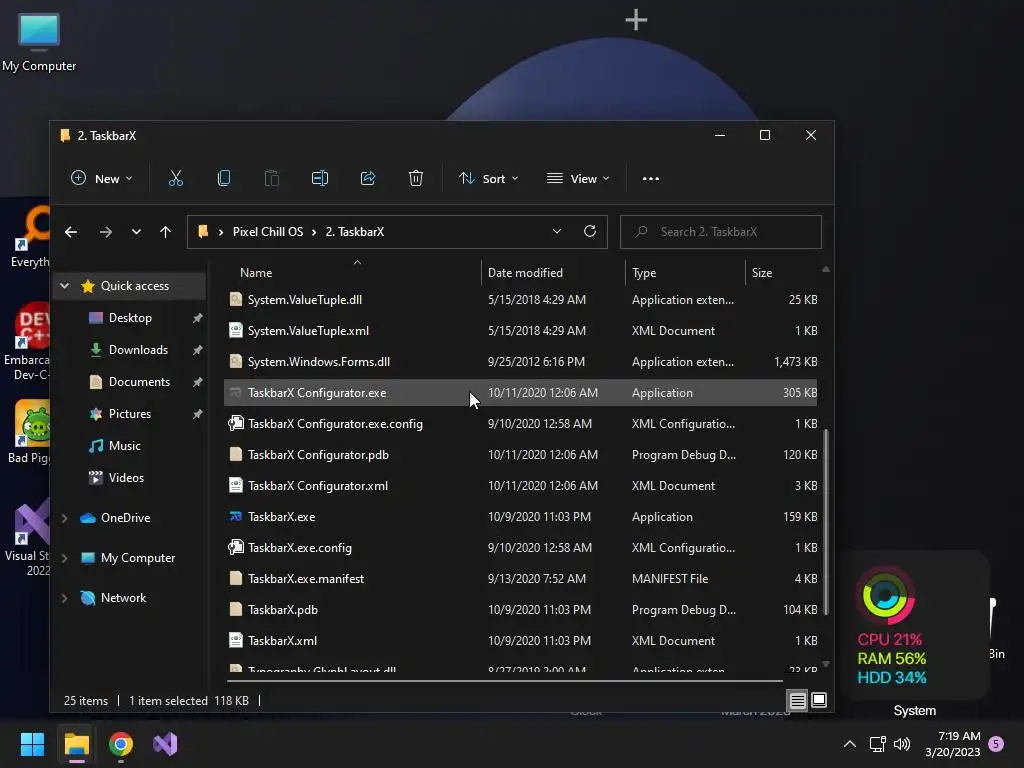Image resolution: width=1024 pixels, height=768 pixels.
Task: Select TaskbarX Configurator.xml file
Action: tap(520, 486)
